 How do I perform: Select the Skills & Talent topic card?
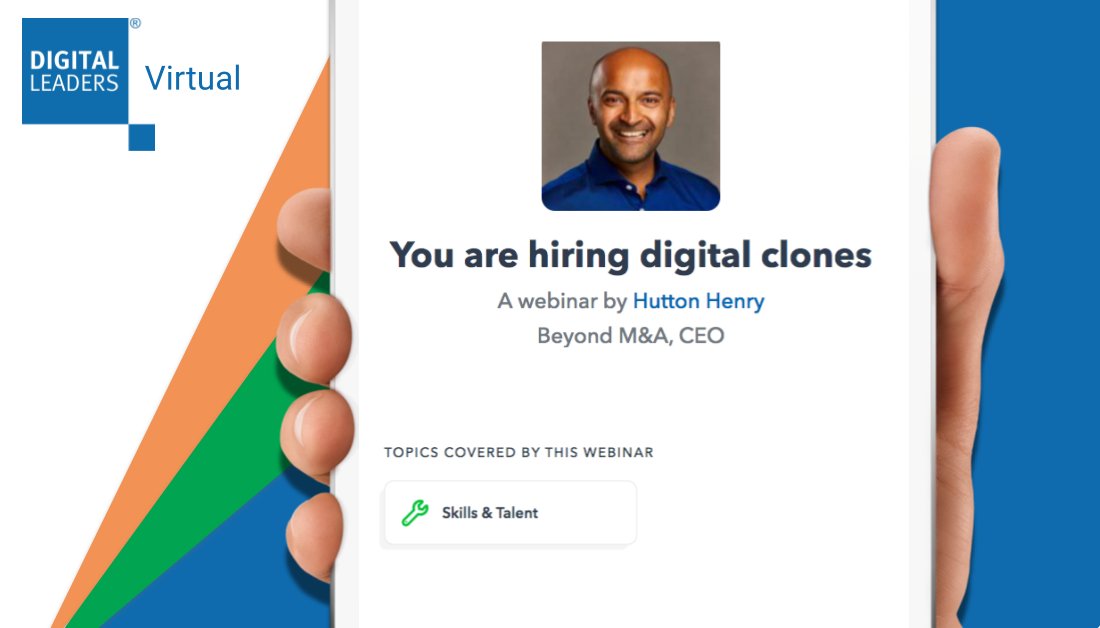(510, 513)
